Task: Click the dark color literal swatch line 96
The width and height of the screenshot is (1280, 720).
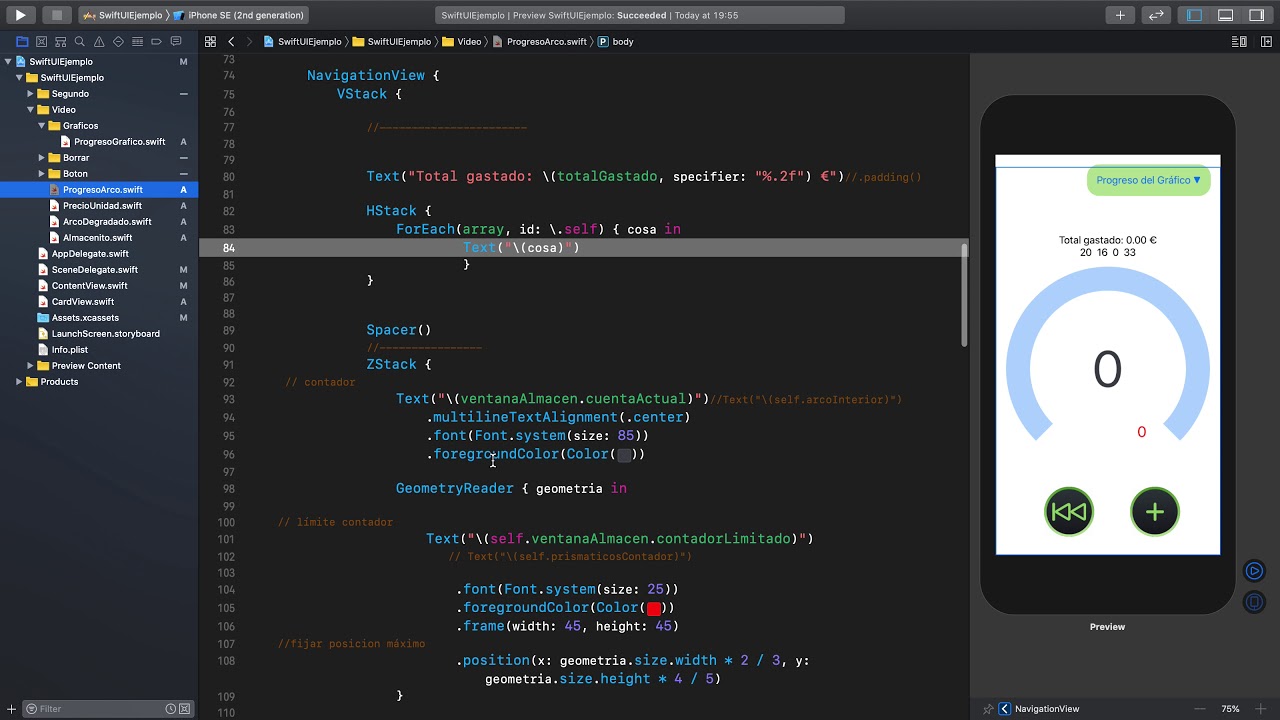Action: pyautogui.click(x=625, y=455)
